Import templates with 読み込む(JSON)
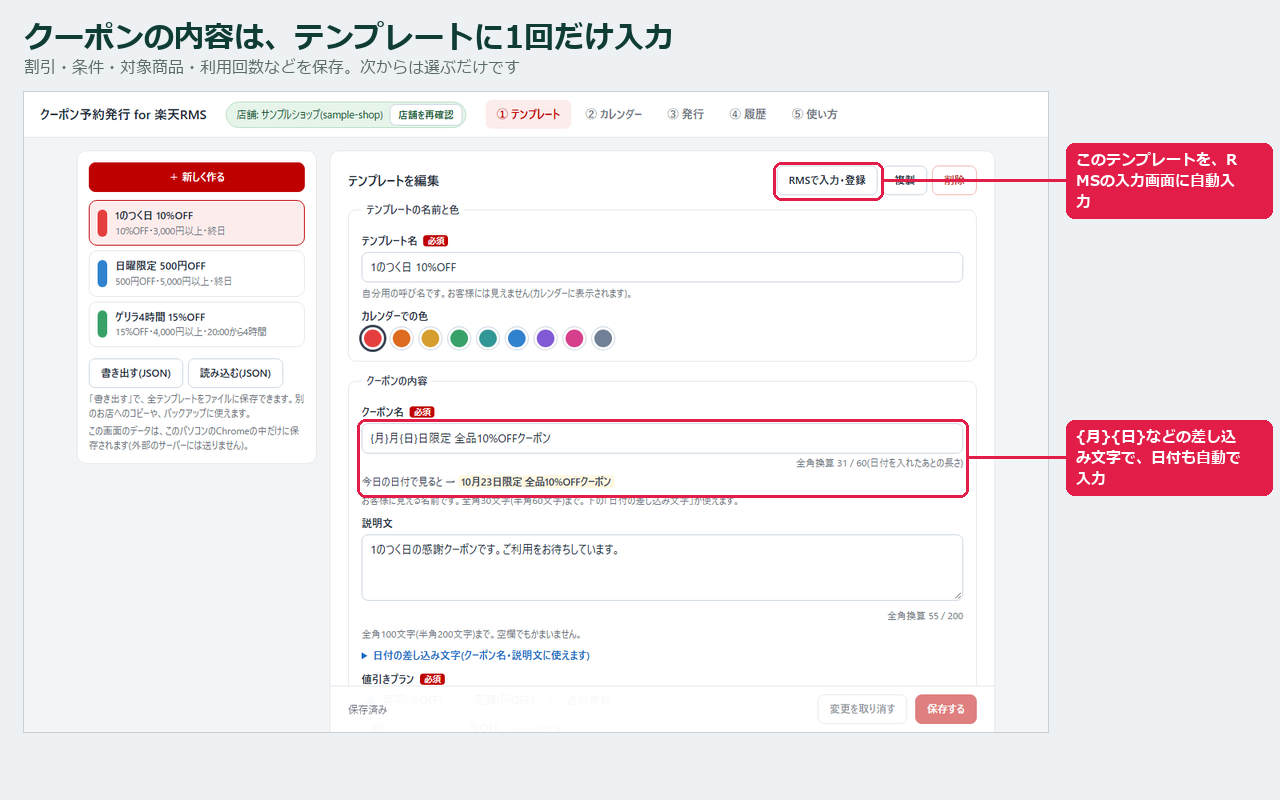The image size is (1280, 800). point(235,373)
